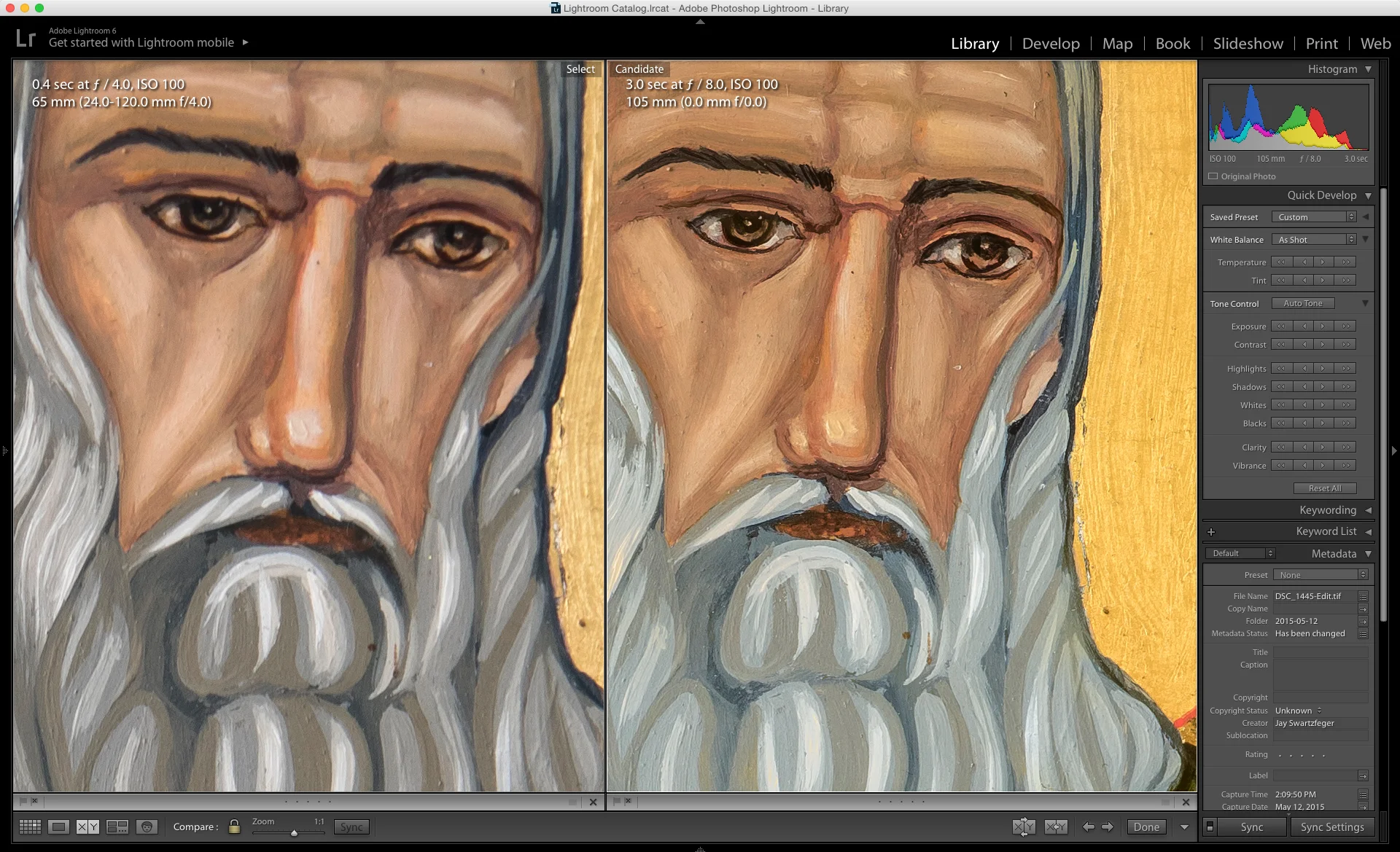The image size is (1400, 852).
Task: Decrease Exposure by small step
Action: point(1304,326)
